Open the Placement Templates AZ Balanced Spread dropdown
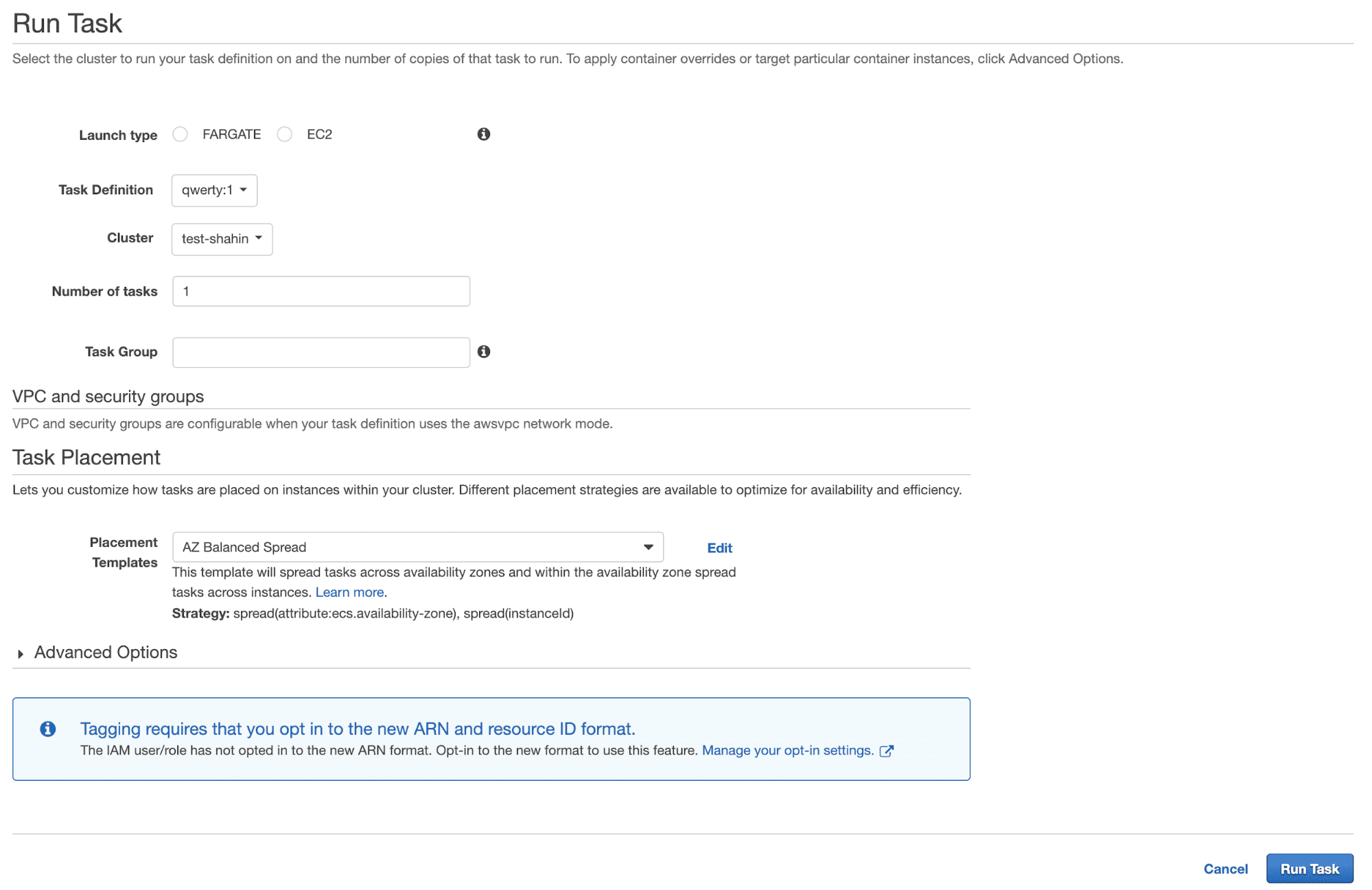Screen dimensions: 1372x890 coord(417,547)
